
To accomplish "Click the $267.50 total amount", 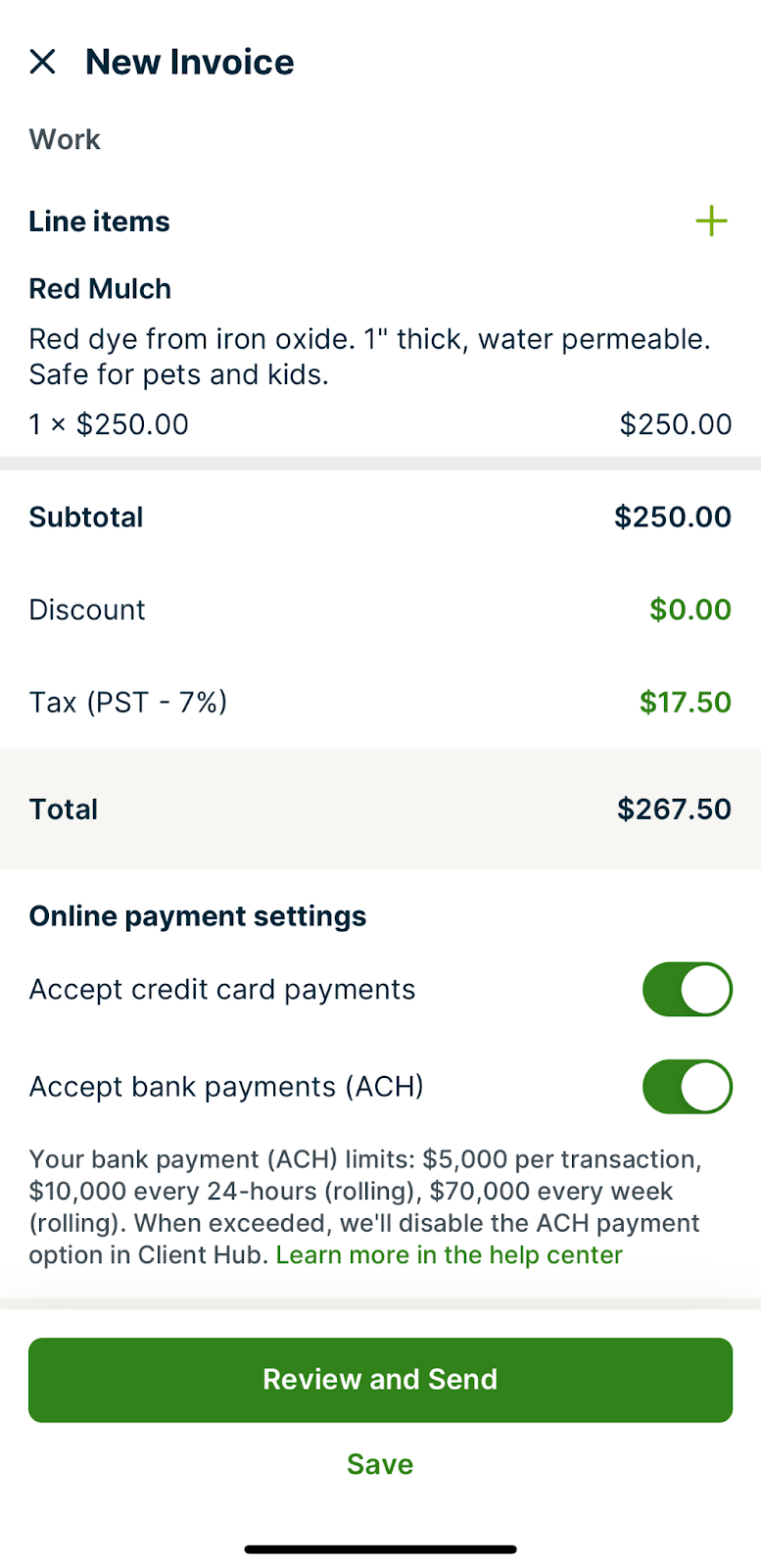I will (x=674, y=809).
